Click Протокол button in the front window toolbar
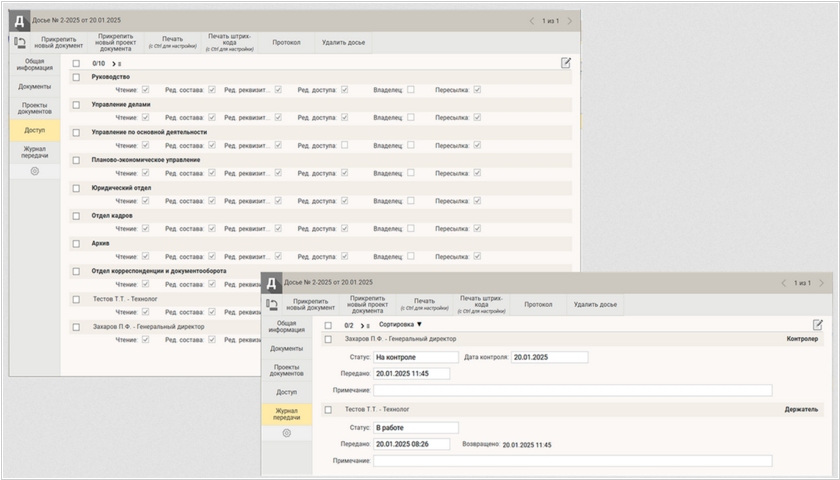Screen dimensions: 840x480 pos(538,304)
